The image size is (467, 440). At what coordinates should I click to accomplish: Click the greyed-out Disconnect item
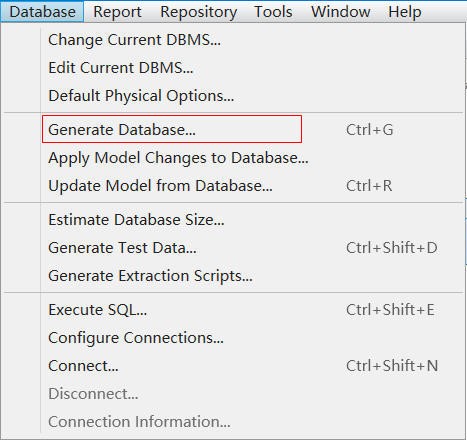(x=233, y=394)
